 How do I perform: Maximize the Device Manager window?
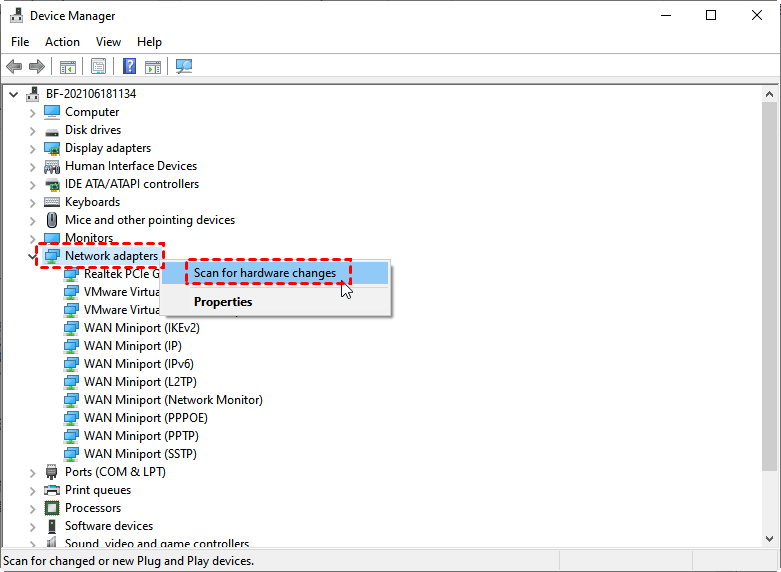pos(711,15)
